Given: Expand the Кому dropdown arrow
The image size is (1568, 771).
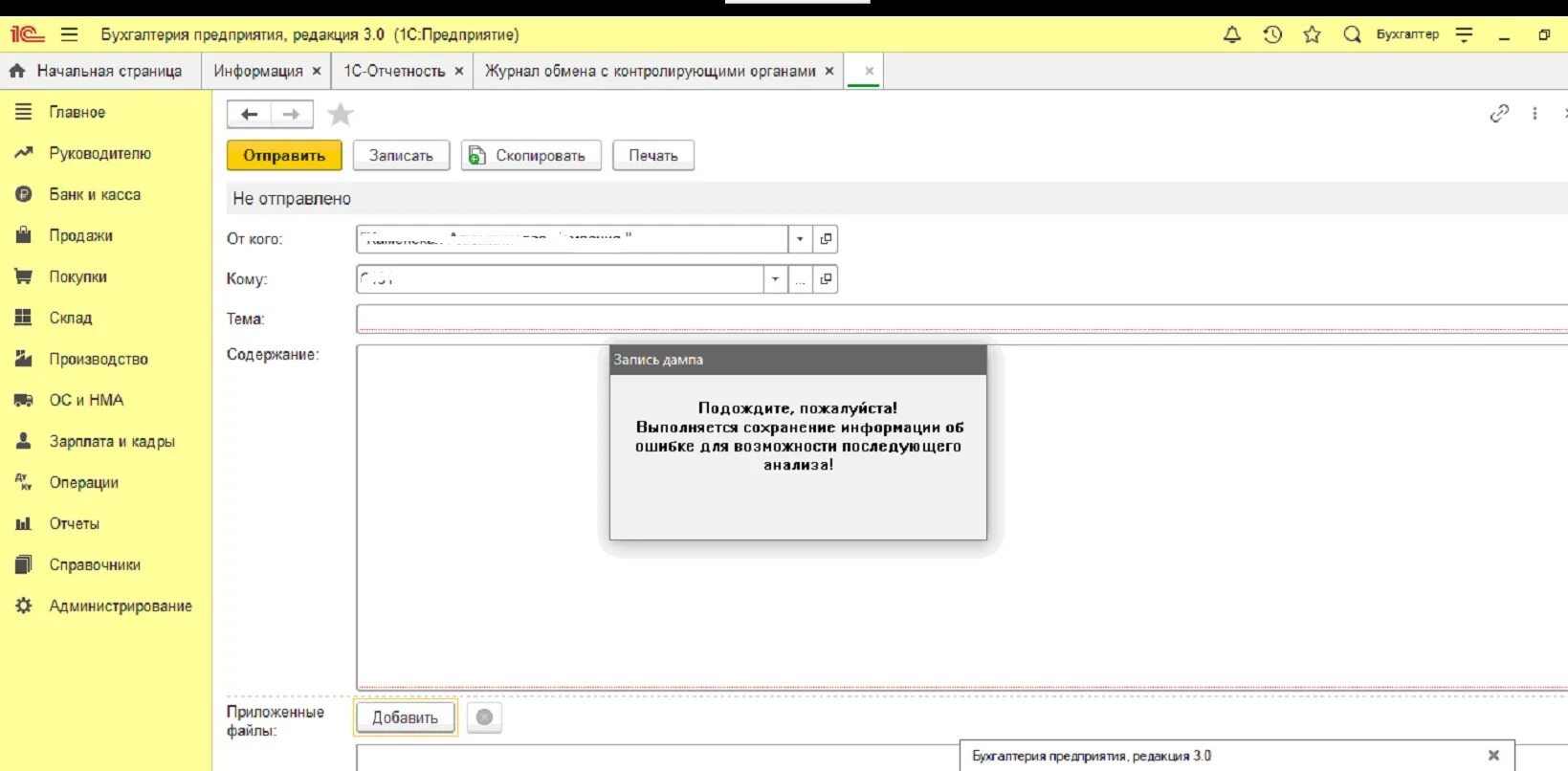Looking at the screenshot, I should point(775,279).
